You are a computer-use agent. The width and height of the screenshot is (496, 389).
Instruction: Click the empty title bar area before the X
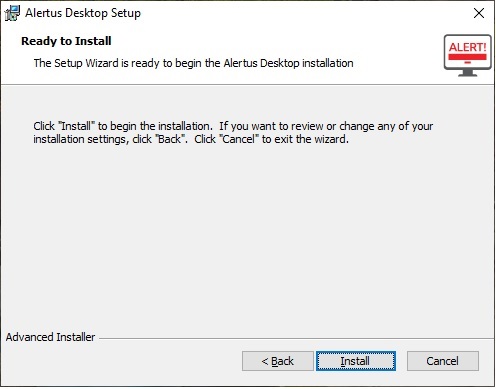(300, 13)
